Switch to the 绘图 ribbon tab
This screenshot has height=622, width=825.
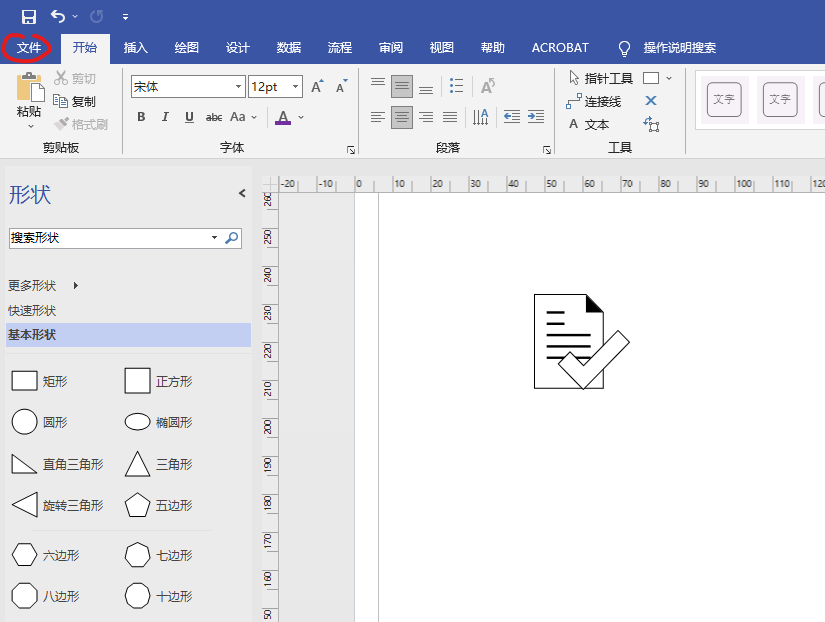pyautogui.click(x=187, y=48)
